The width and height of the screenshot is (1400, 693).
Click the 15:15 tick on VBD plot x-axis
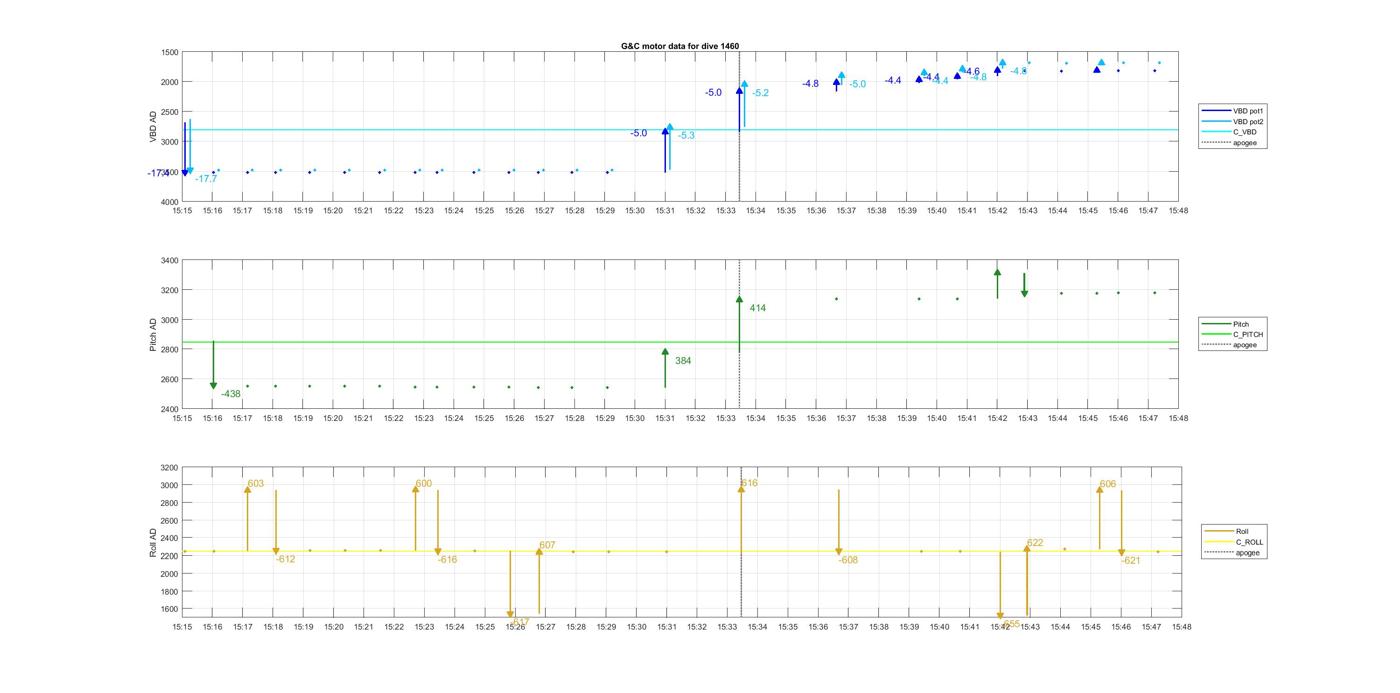pyautogui.click(x=182, y=211)
